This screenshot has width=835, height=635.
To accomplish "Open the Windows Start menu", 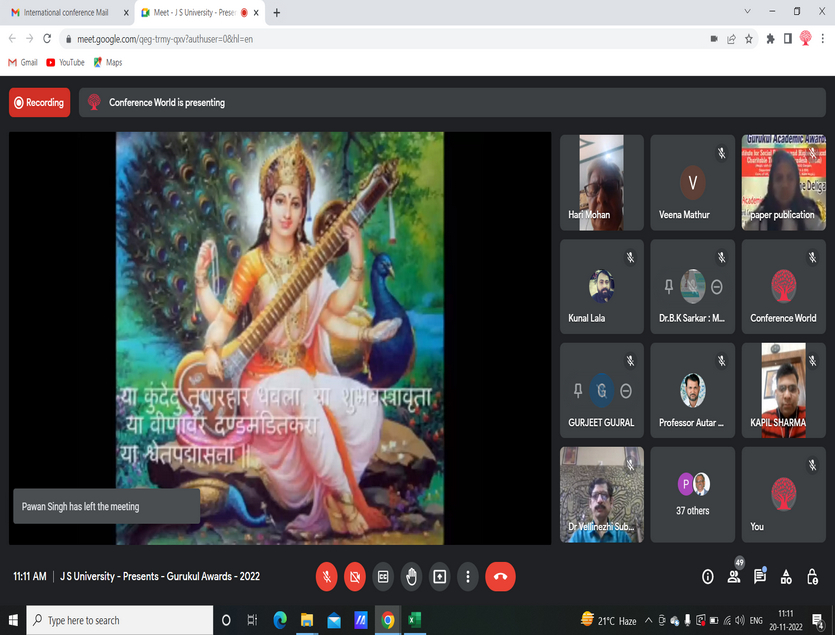I will tap(13, 620).
